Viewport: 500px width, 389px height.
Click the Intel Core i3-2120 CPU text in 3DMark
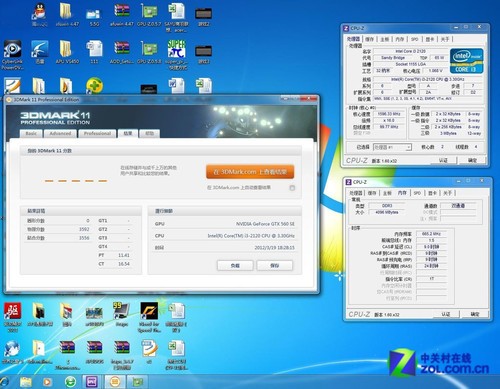[251, 236]
